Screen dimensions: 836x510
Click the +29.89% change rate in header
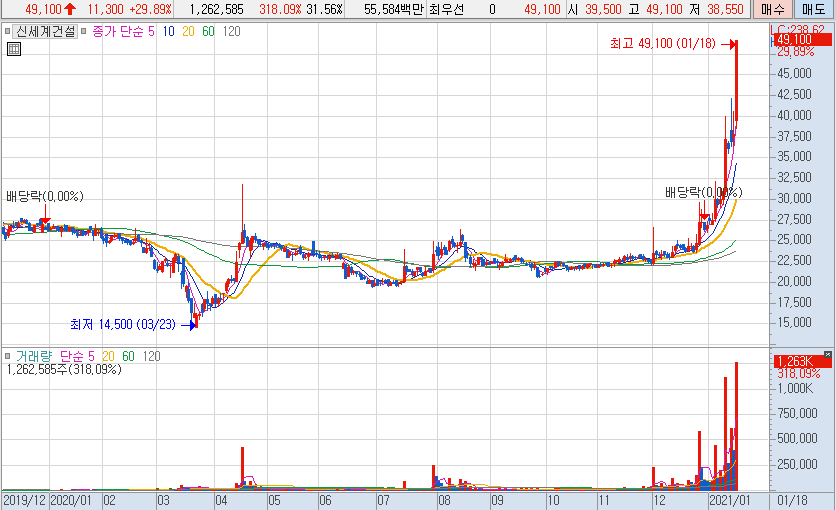click(151, 10)
